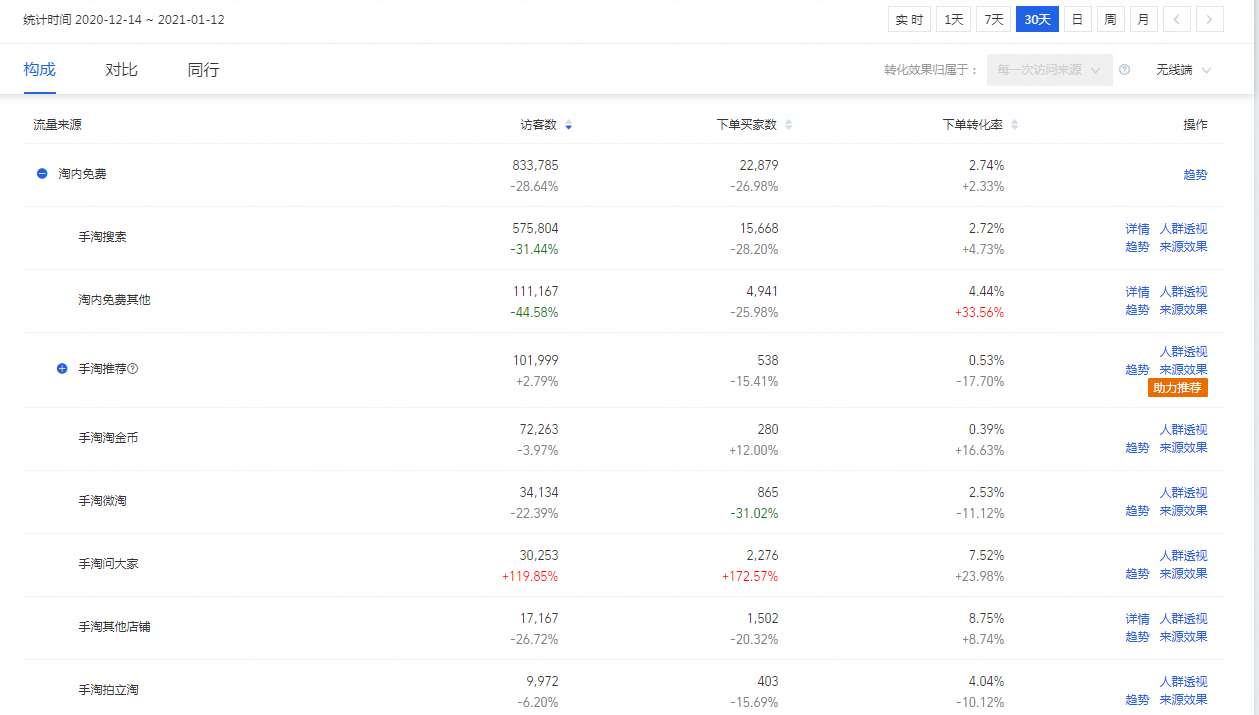Collapse the 淘内免费 row
This screenshot has width=1259, height=715.
[42, 174]
